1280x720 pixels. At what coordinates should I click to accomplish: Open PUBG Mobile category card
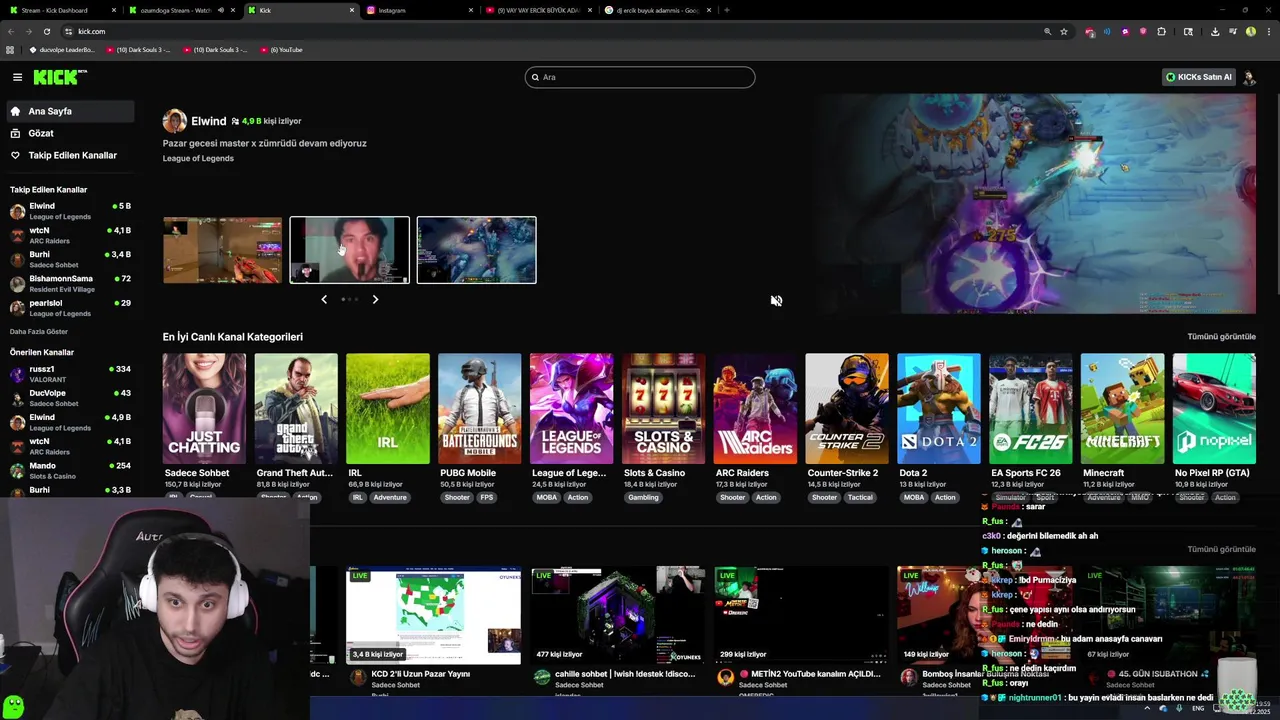(480, 408)
